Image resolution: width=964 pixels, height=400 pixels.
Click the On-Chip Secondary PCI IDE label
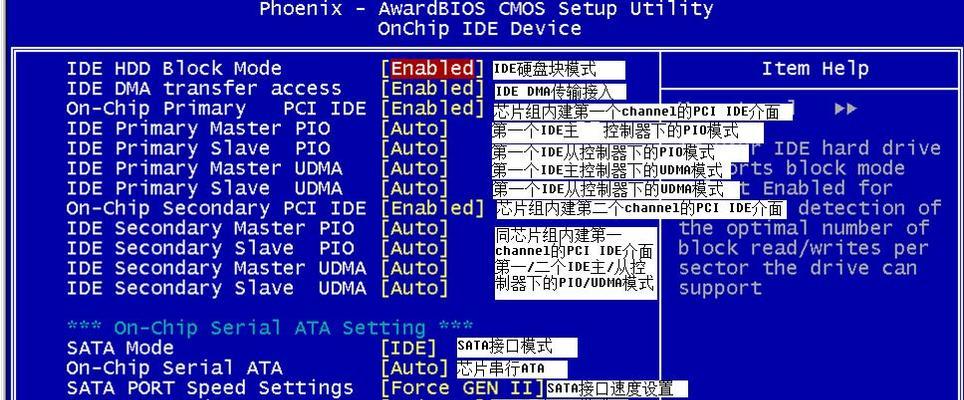[x=216, y=208]
